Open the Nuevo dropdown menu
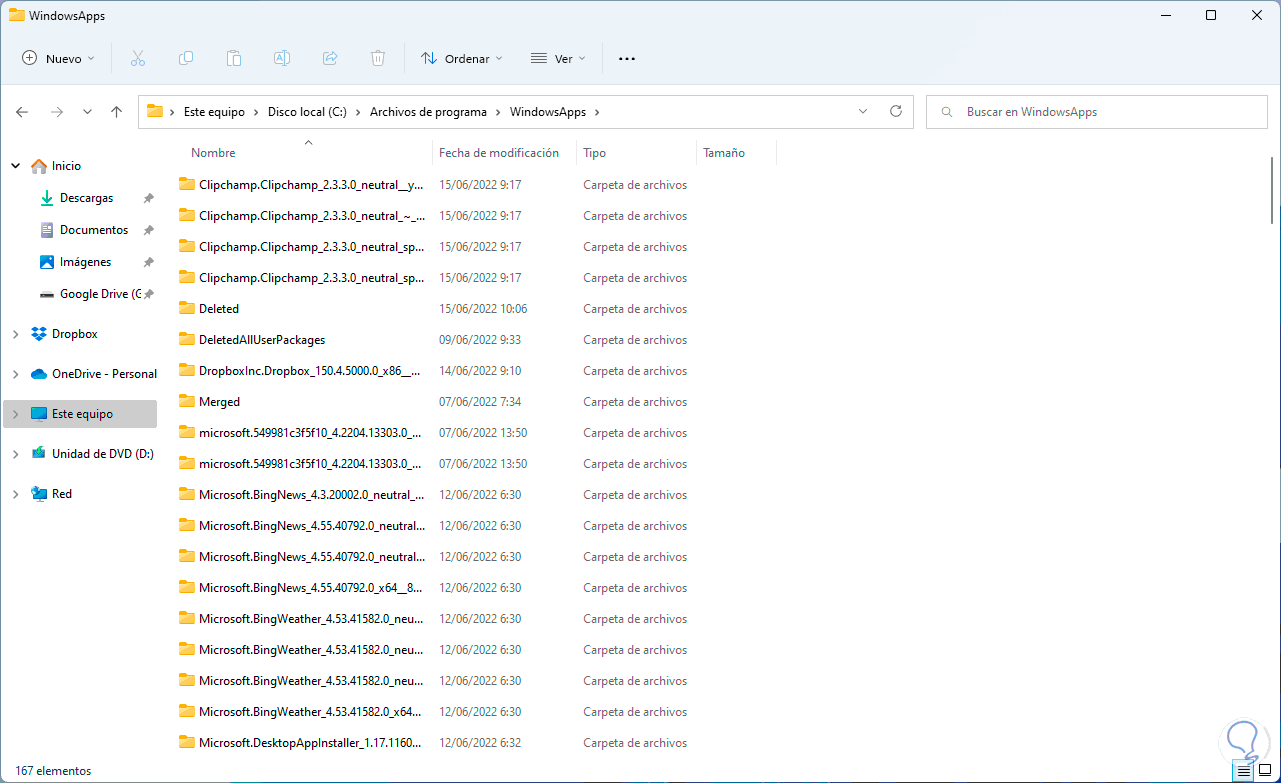1281x783 pixels. [59, 59]
